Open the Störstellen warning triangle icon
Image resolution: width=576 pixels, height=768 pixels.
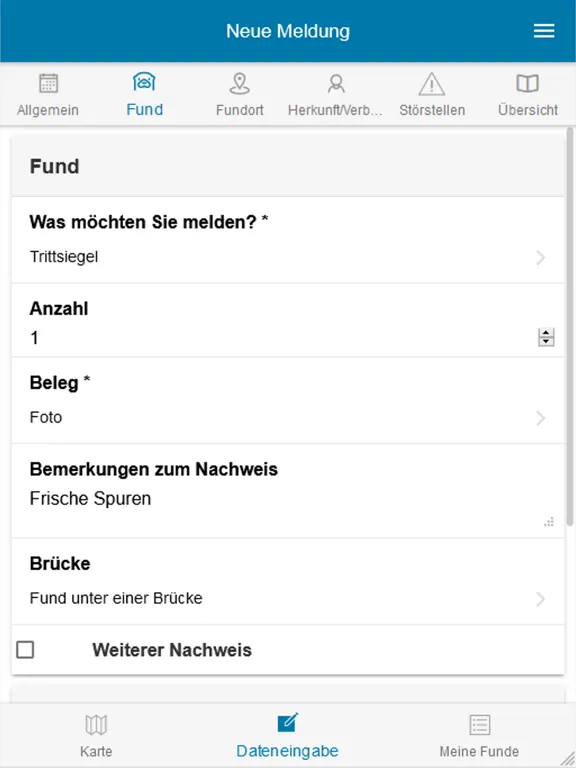click(432, 84)
